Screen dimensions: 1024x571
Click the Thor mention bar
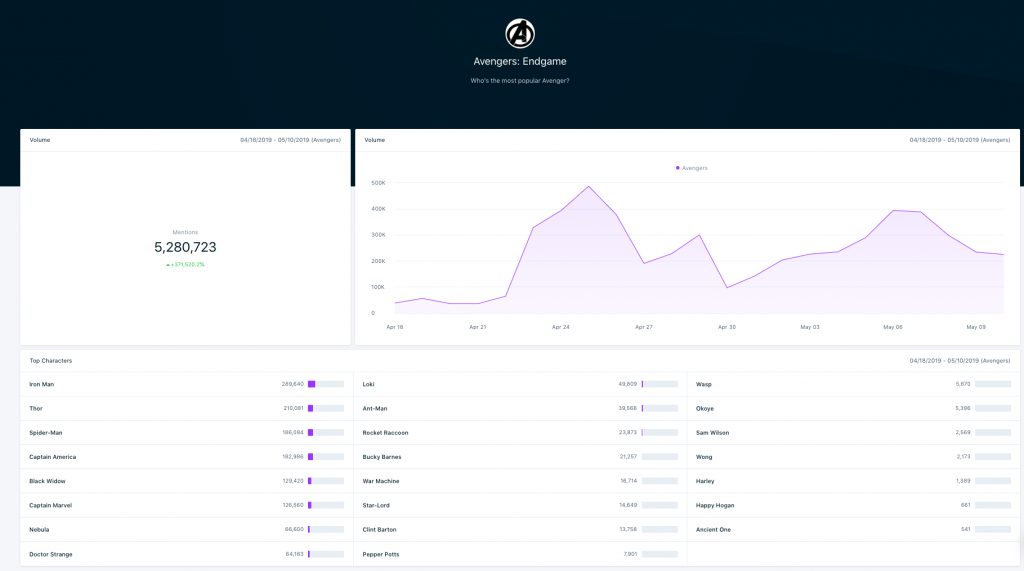tap(326, 408)
